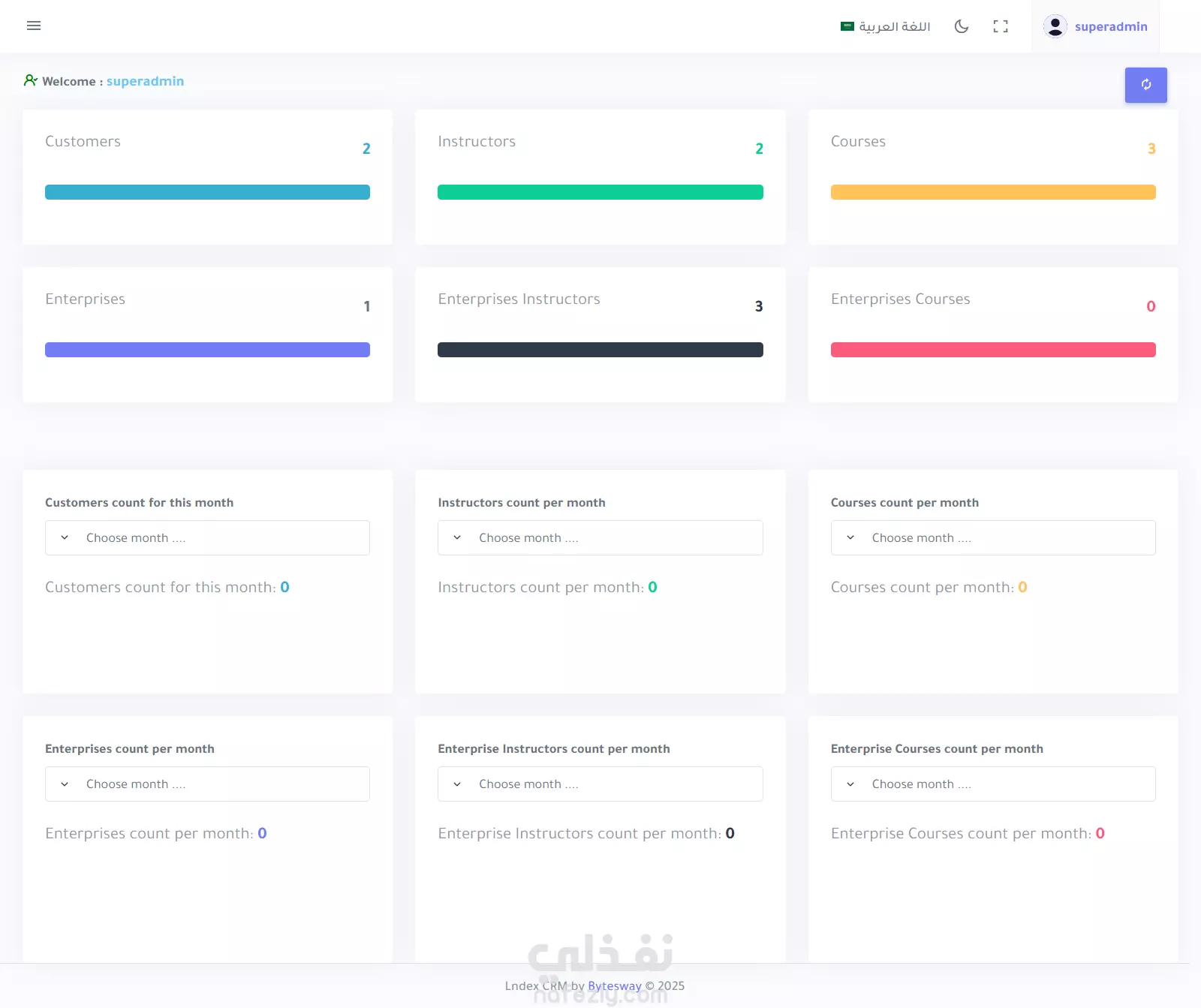Click the Instructors green progress bar
This screenshot has height=1008, width=1201.
600,192
